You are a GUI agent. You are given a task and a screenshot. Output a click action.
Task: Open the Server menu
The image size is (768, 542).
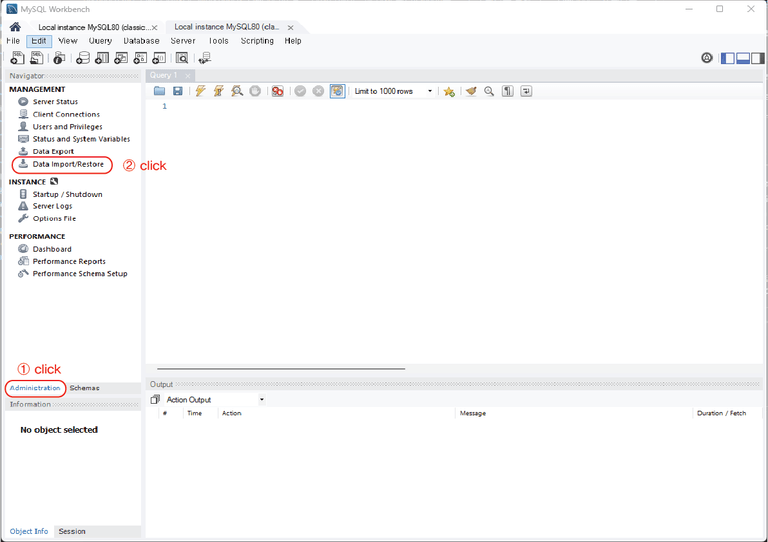183,41
